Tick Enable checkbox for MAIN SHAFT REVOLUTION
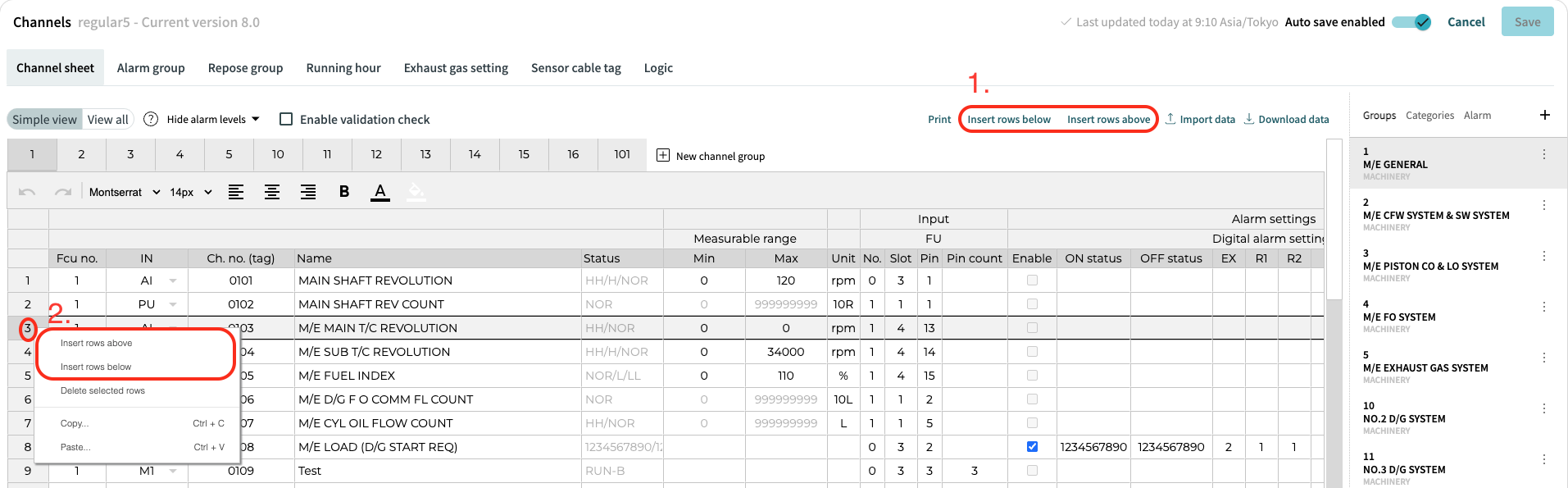Image resolution: width=1568 pixels, height=488 pixels. [1032, 280]
